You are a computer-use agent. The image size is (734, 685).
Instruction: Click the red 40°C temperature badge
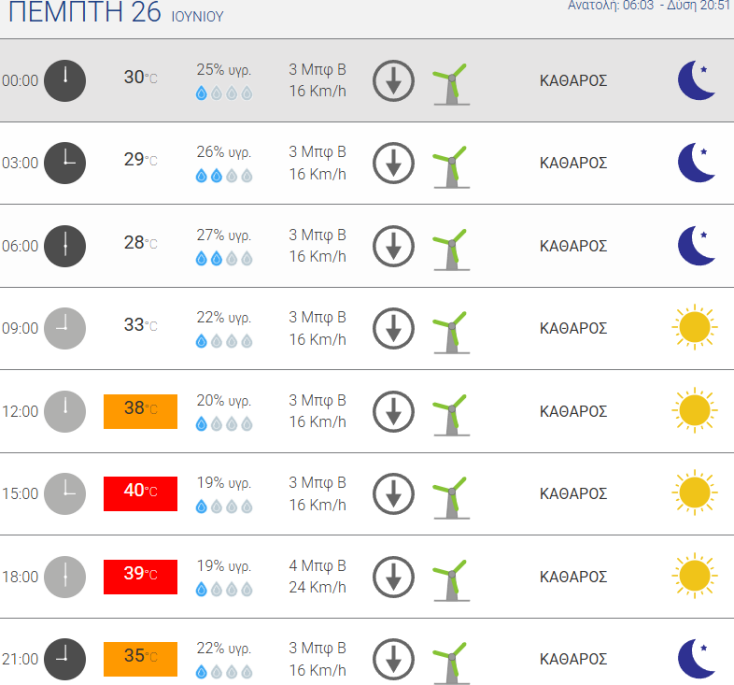pos(140,493)
